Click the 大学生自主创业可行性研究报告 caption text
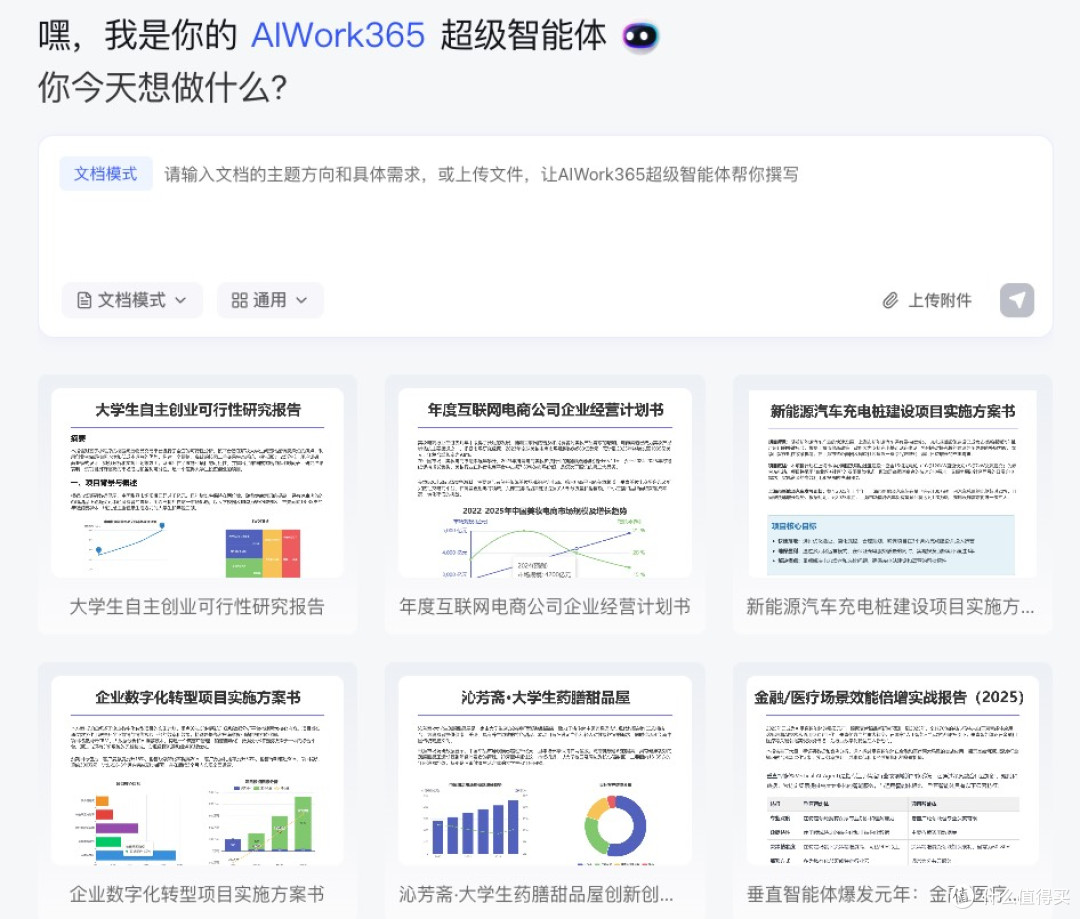The height and width of the screenshot is (919, 1080). coord(197,606)
